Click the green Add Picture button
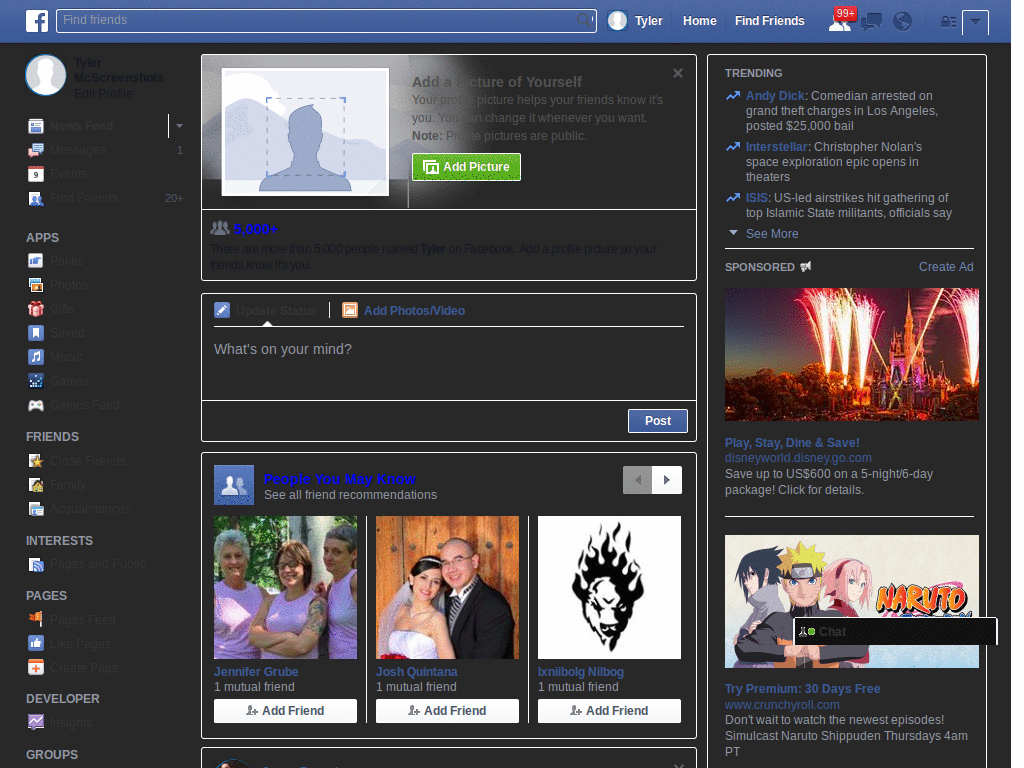The image size is (1024, 768). tap(466, 167)
